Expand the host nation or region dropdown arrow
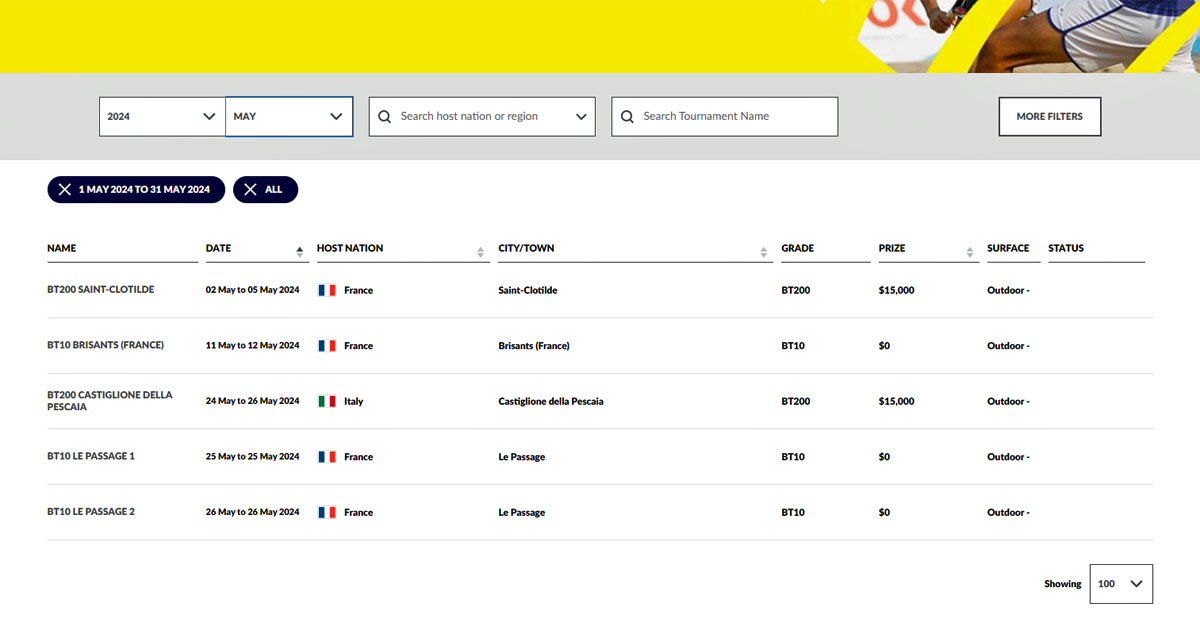Viewport: 1200px width, 630px height. point(581,117)
